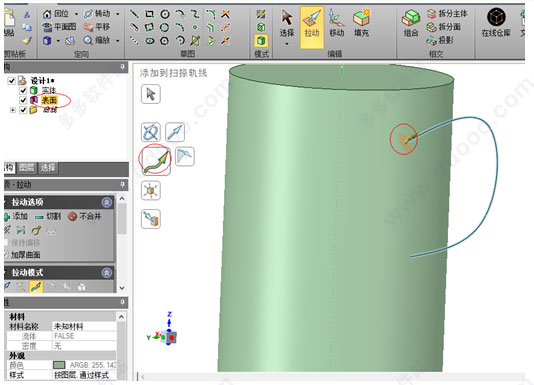Screen dimensions: 534x385
Task: Open the view cube style dropdown
Action: click(x=58, y=41)
